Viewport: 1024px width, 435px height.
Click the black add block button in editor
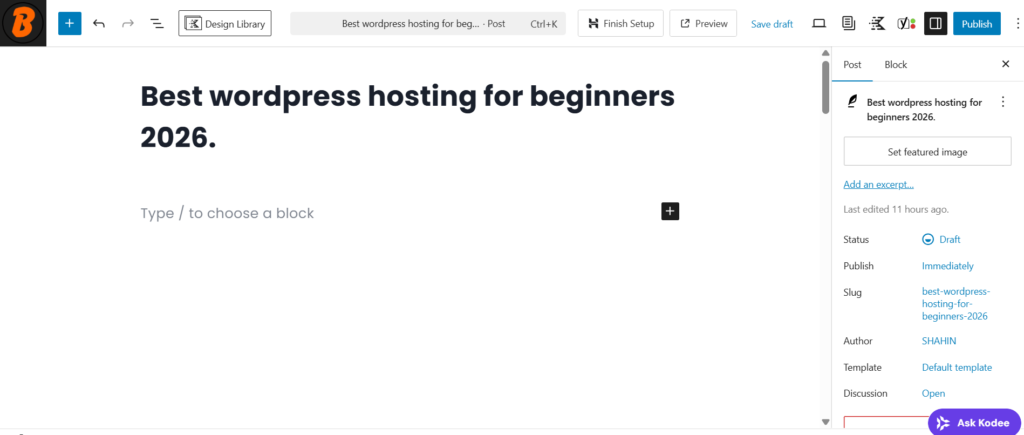click(x=670, y=211)
